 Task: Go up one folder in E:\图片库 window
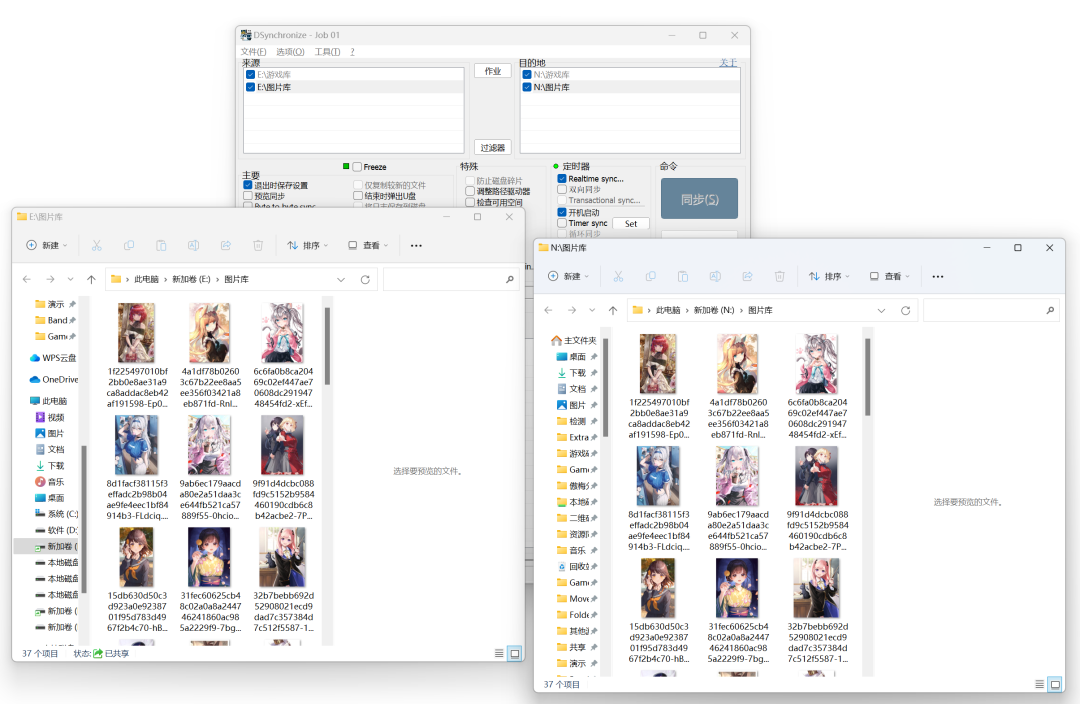click(91, 279)
